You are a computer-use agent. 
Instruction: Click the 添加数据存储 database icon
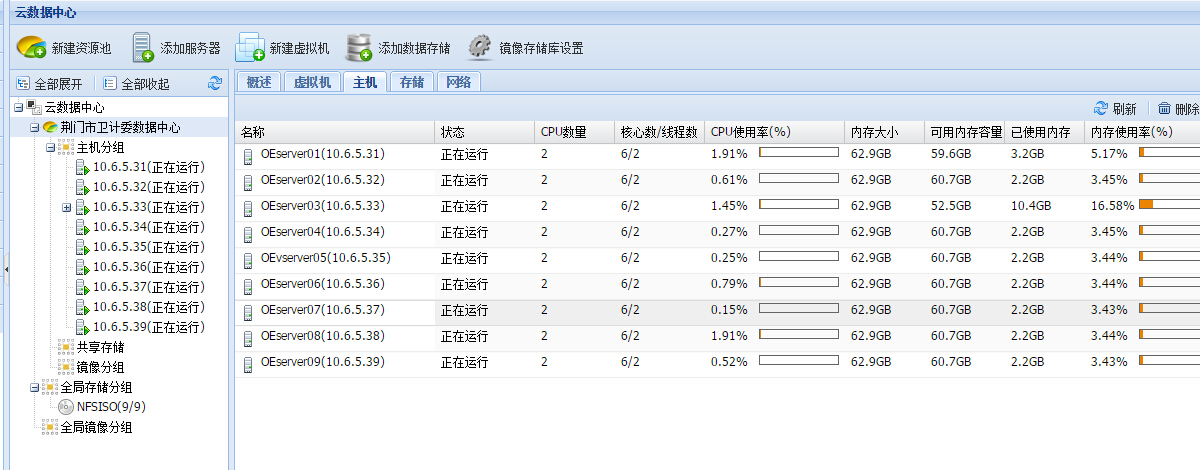359,47
